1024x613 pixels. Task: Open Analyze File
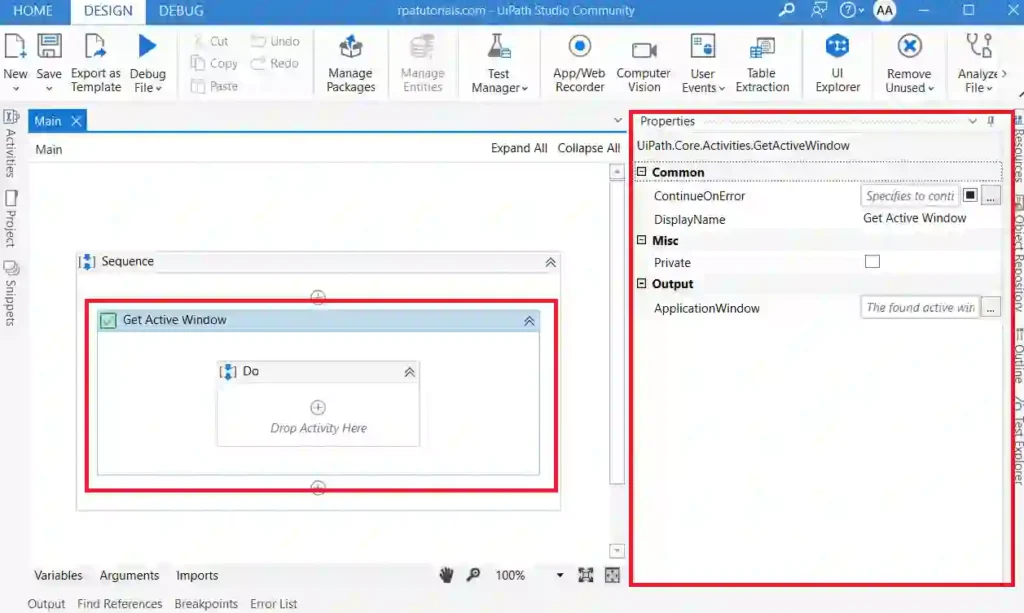[978, 63]
